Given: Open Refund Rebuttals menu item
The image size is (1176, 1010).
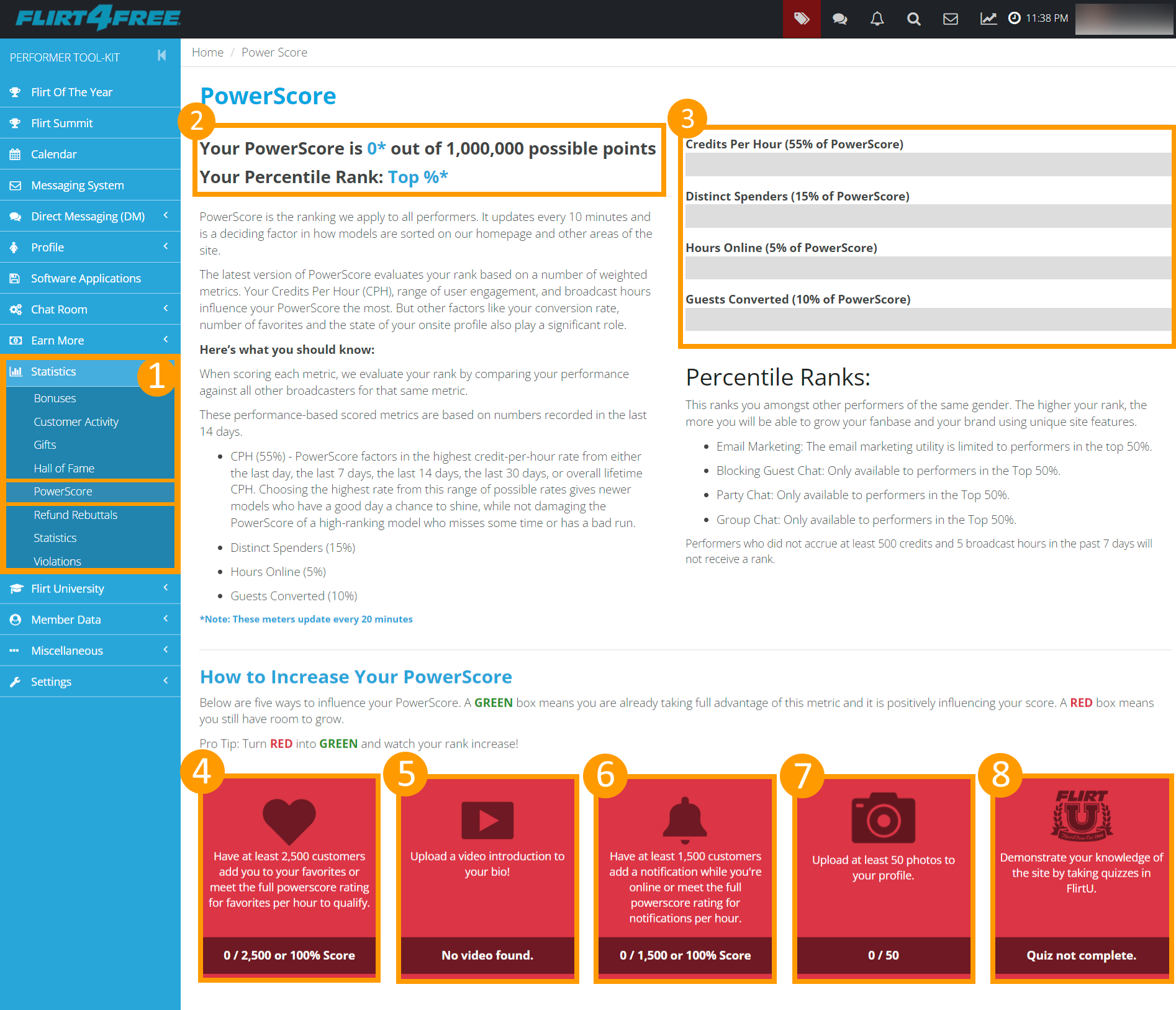Looking at the screenshot, I should (75, 515).
